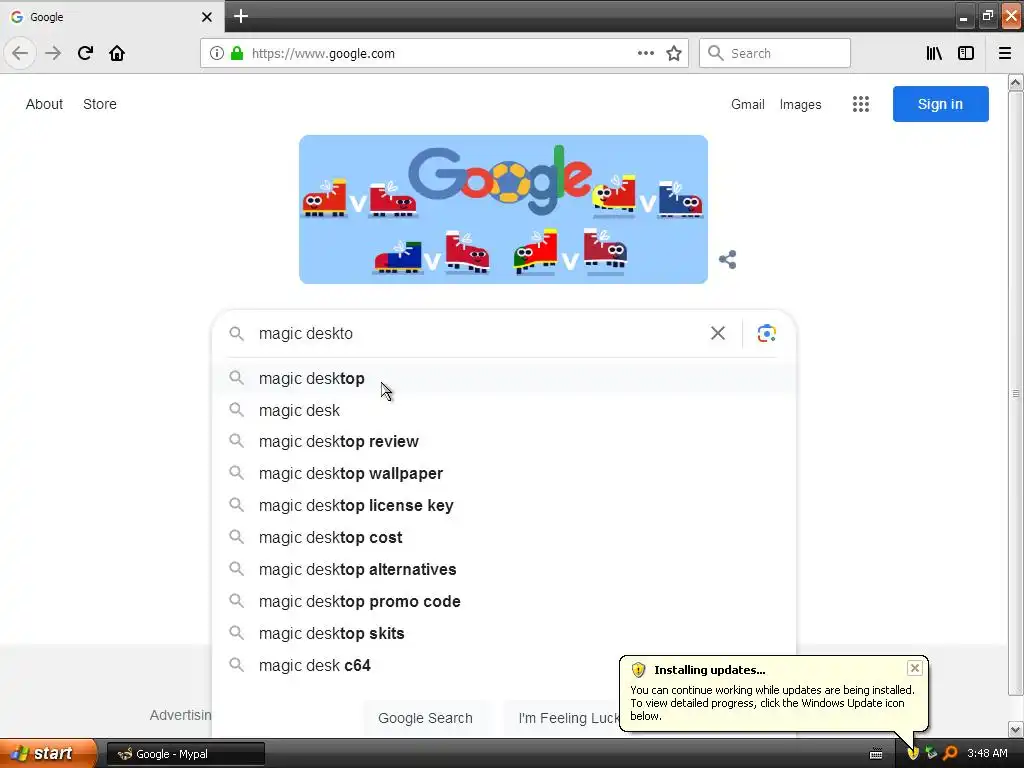Image resolution: width=1024 pixels, height=768 pixels.
Task: Select suggestion 'magic desk'
Action: [x=504, y=410]
